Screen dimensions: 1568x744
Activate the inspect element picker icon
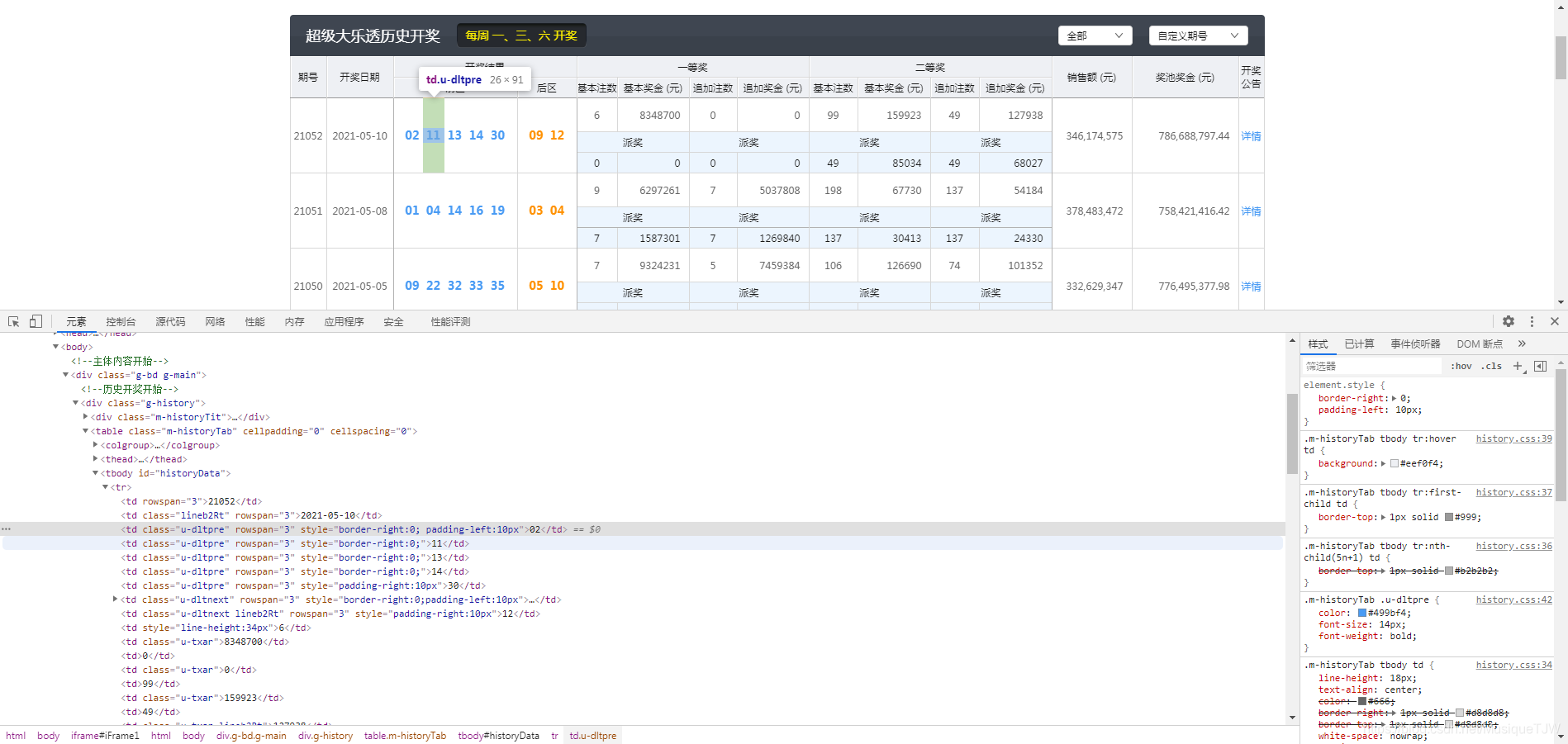coord(13,321)
